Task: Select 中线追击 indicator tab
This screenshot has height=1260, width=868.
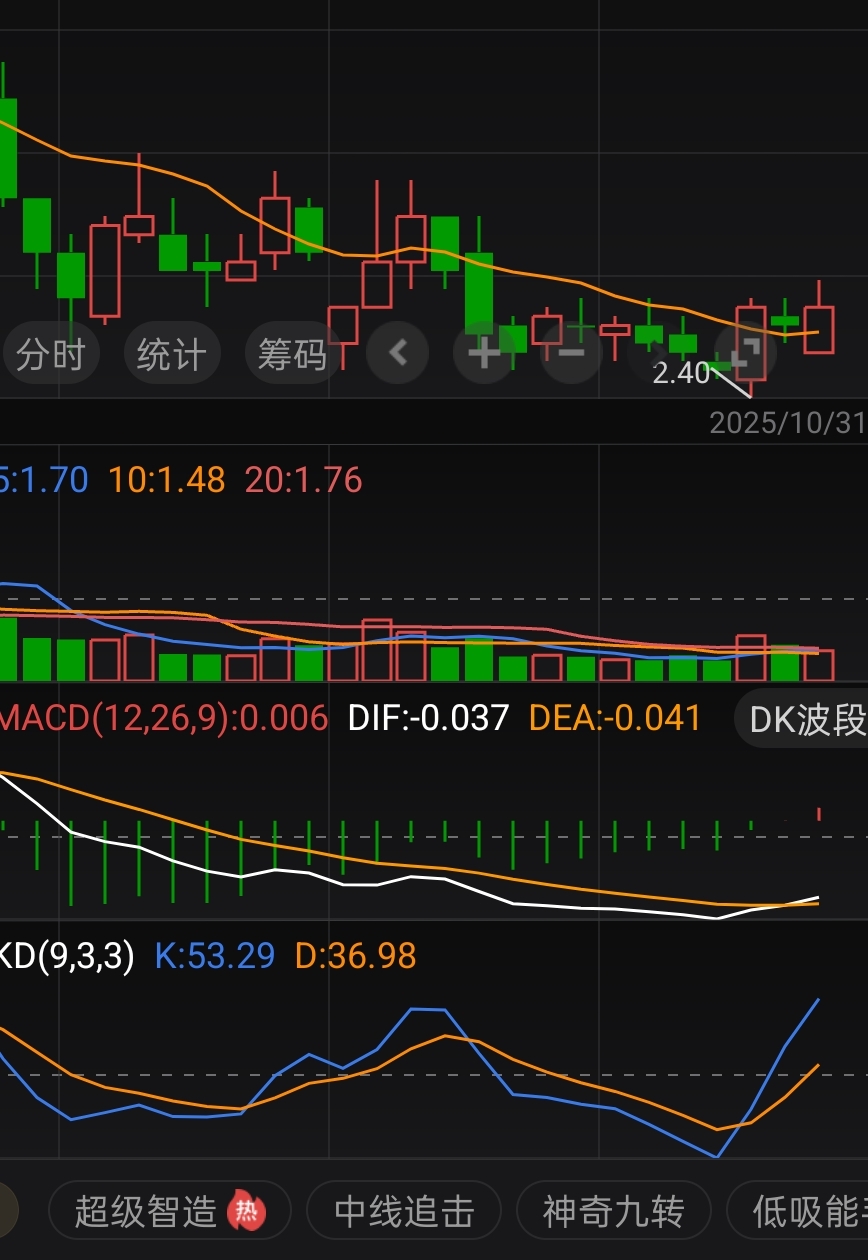Action: click(404, 1212)
